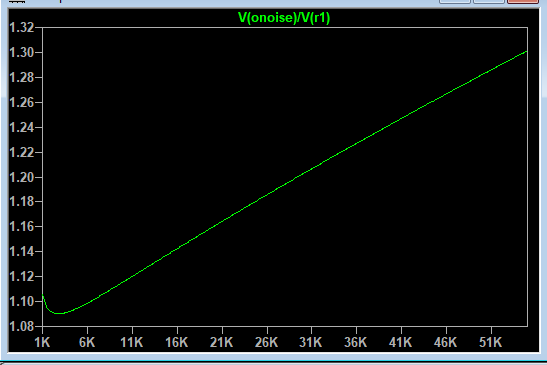547x365 pixels.
Task: Click the 1.30 vertical axis value
Action: click(x=21, y=53)
